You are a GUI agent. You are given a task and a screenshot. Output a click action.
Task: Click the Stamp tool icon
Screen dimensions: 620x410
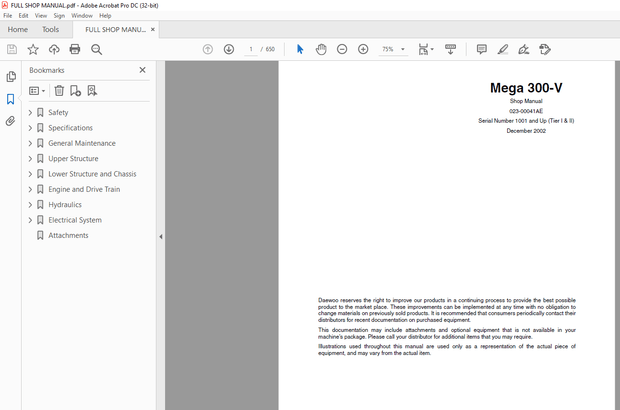(x=545, y=49)
